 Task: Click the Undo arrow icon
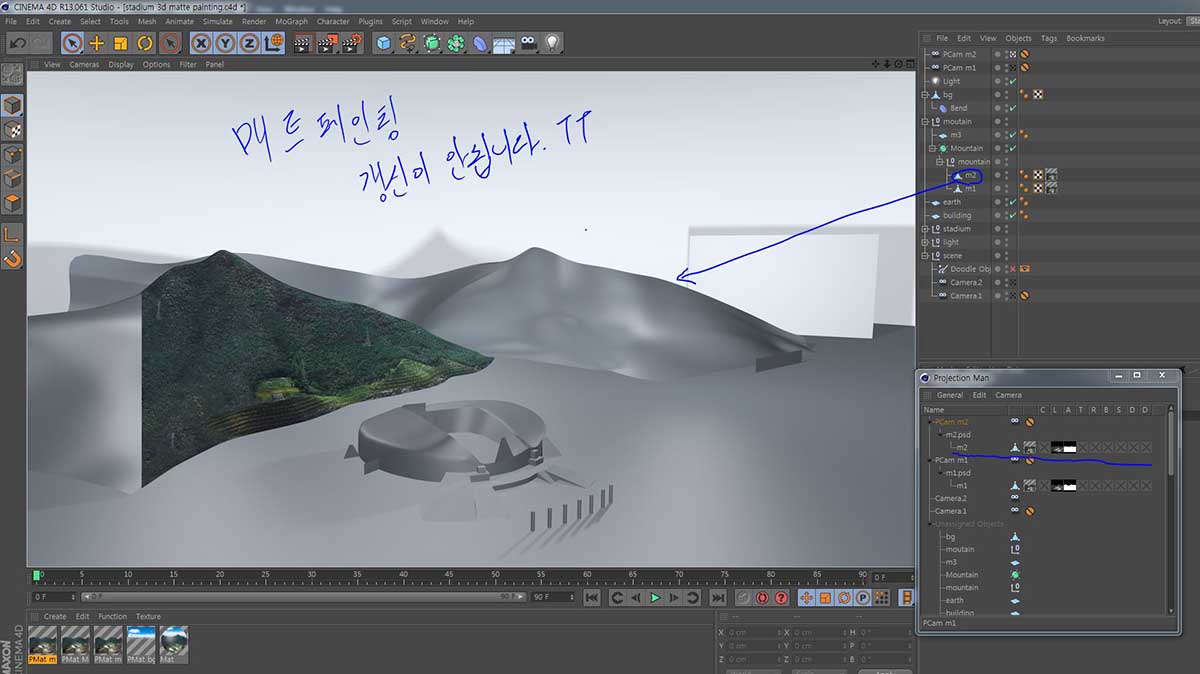(16, 43)
